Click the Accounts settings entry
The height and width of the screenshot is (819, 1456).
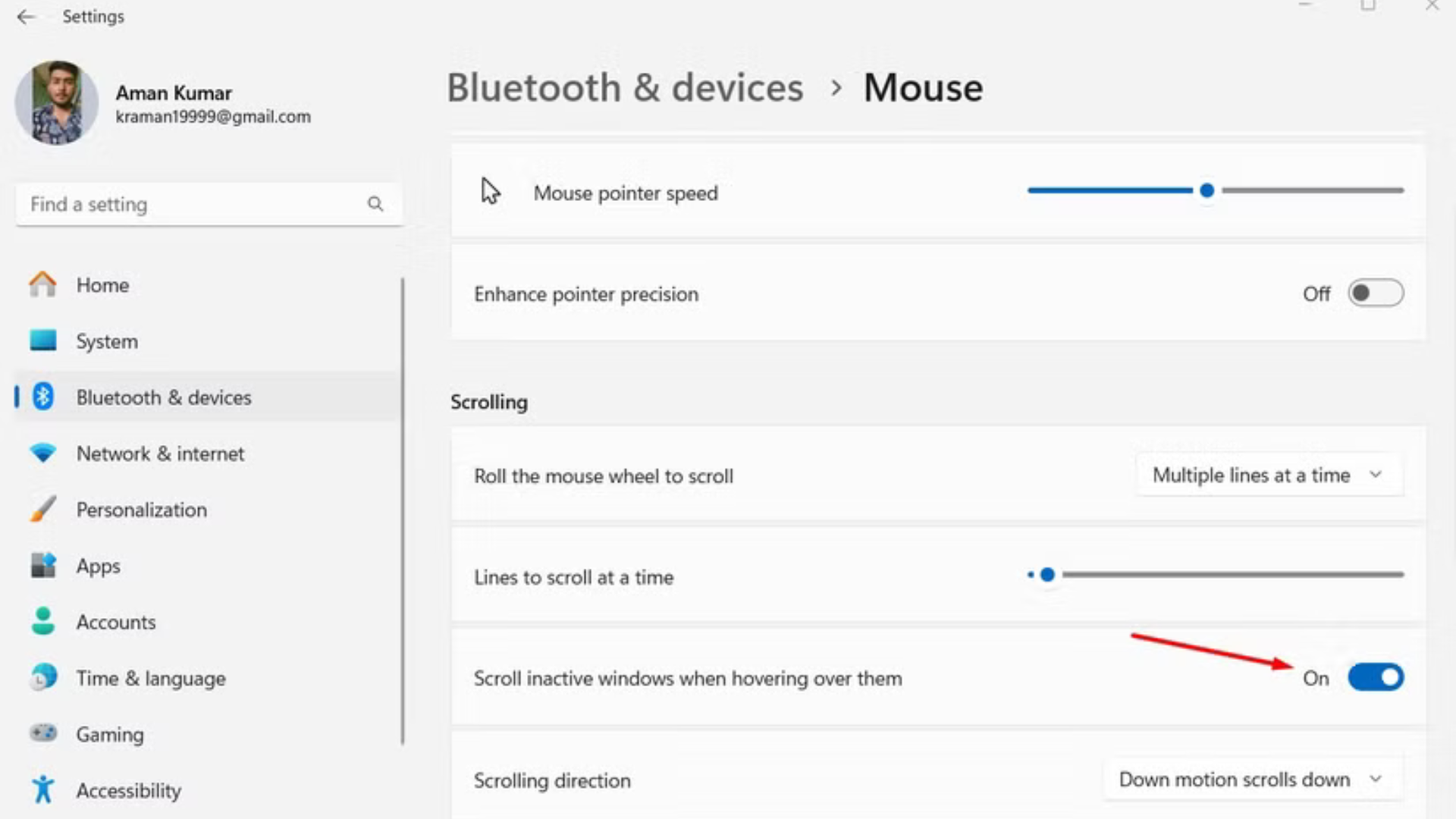pyautogui.click(x=116, y=622)
